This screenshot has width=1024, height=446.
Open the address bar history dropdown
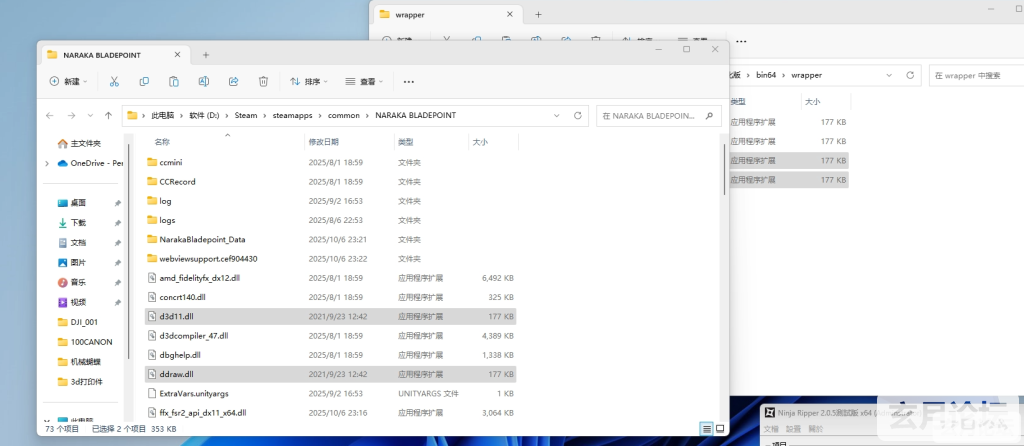557,115
